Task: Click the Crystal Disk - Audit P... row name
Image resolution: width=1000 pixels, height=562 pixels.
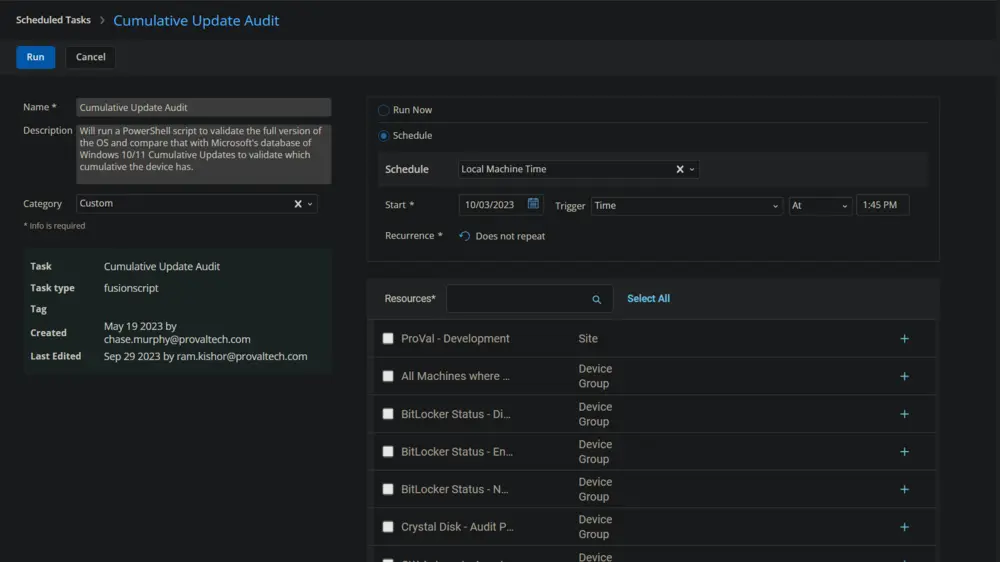Action: (457, 527)
